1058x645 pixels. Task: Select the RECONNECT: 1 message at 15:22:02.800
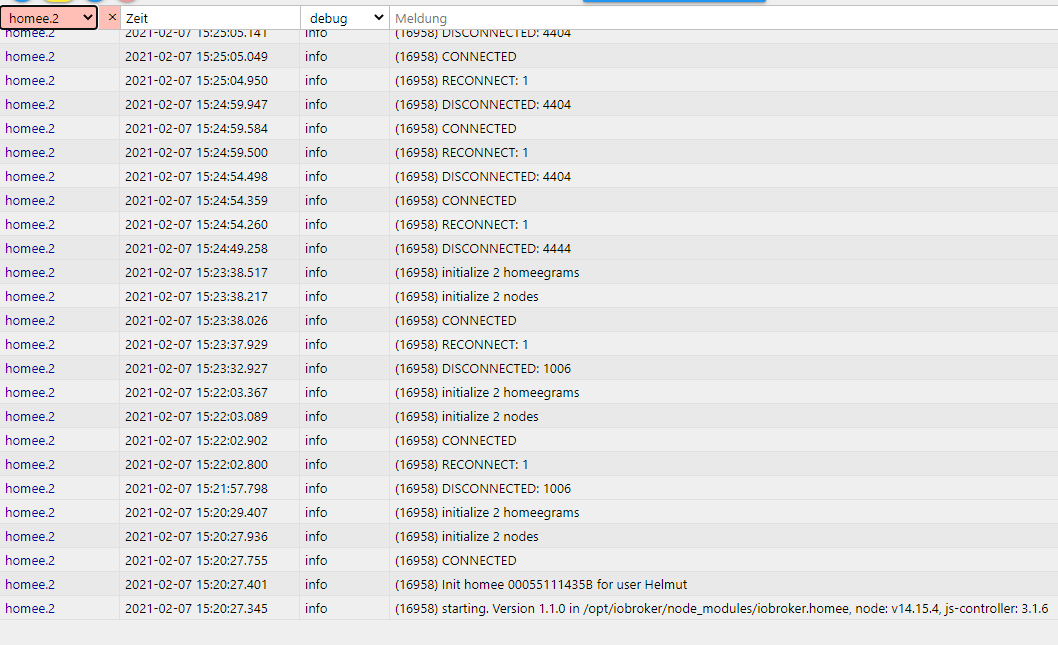[x=462, y=465]
